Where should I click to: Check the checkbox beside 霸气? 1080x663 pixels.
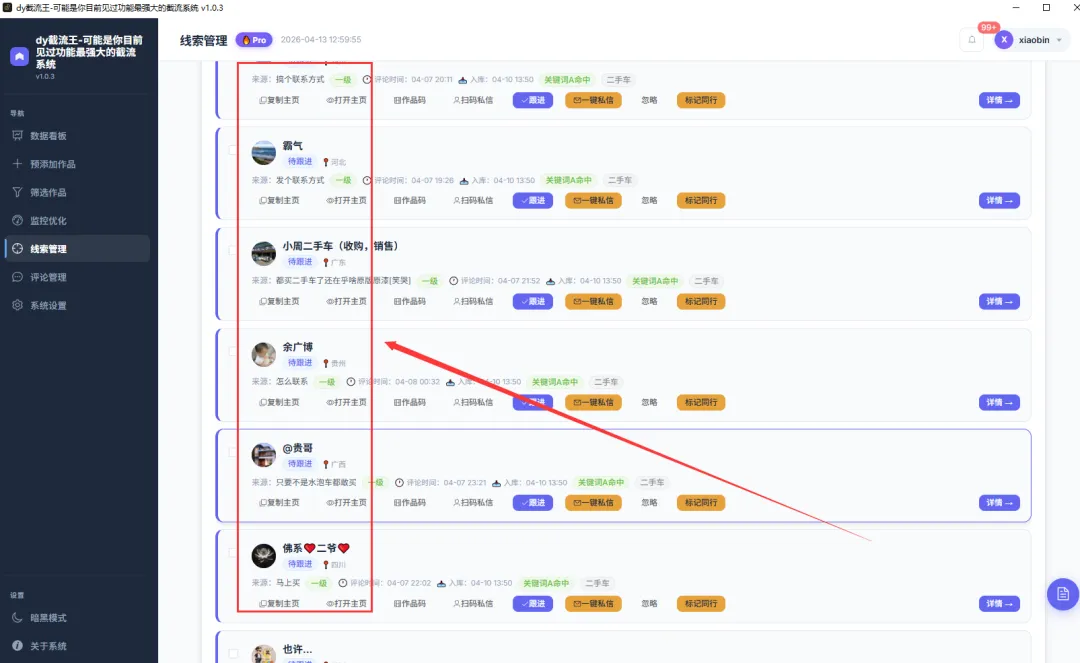pyautogui.click(x=233, y=149)
